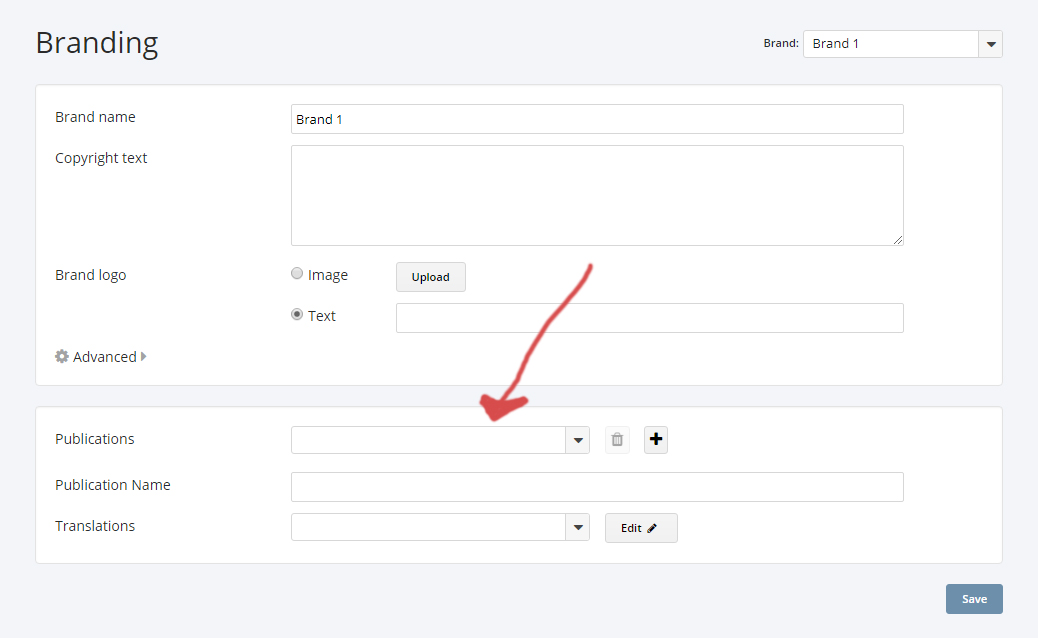The image size is (1038, 638).
Task: Click the gear icon beside Advanced
Action: (x=62, y=357)
